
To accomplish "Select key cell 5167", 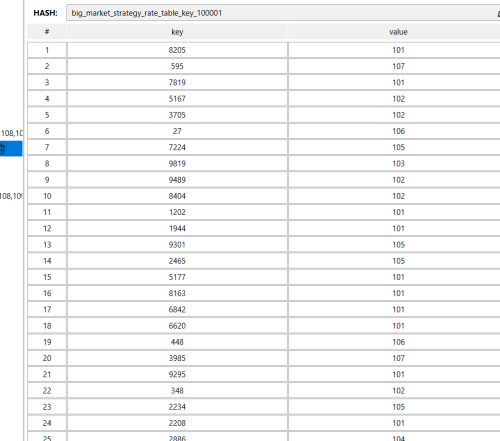I will 177,99.
